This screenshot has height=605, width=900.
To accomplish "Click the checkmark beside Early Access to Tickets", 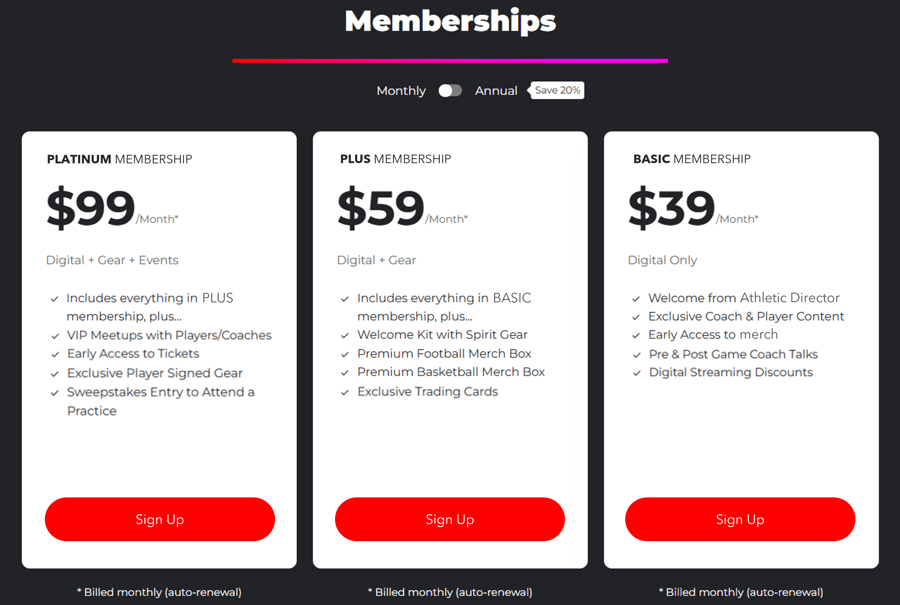I will (x=53, y=353).
